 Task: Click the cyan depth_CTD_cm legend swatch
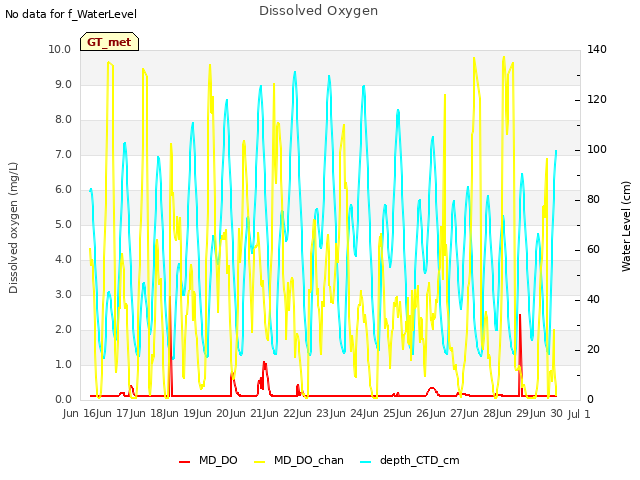click(366, 462)
